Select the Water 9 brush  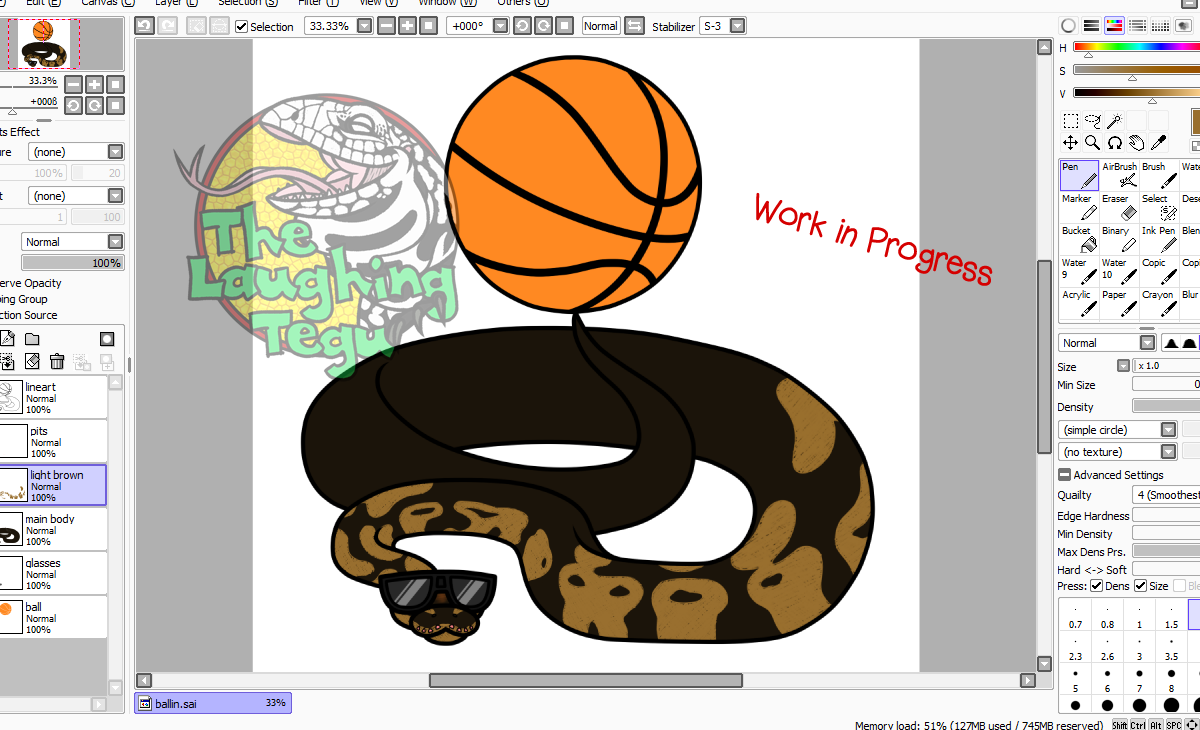click(1080, 271)
